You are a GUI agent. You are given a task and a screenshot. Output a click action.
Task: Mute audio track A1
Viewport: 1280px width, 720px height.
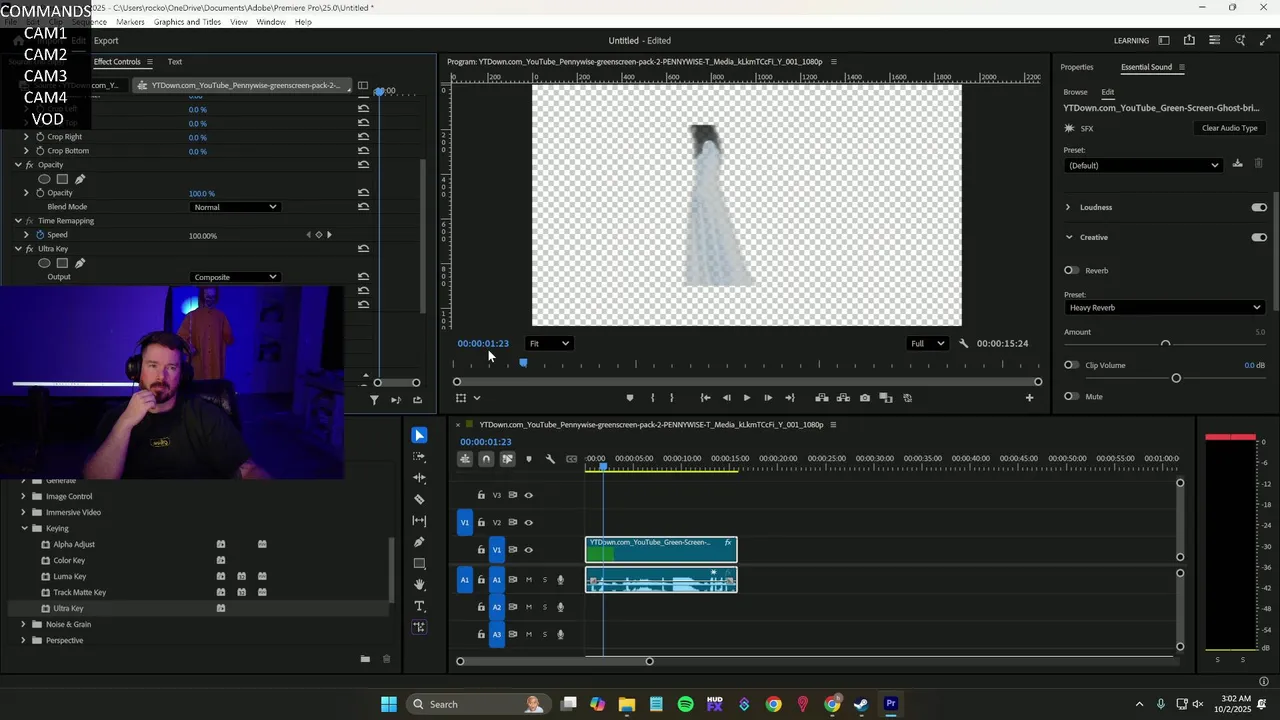click(529, 580)
